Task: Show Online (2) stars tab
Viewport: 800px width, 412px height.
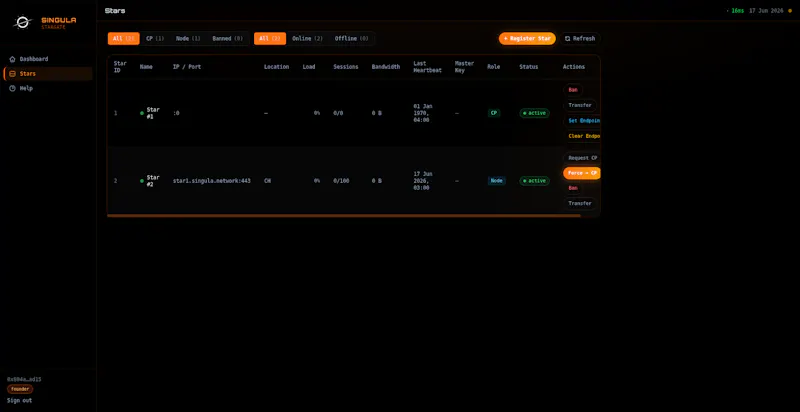Action: point(308,39)
